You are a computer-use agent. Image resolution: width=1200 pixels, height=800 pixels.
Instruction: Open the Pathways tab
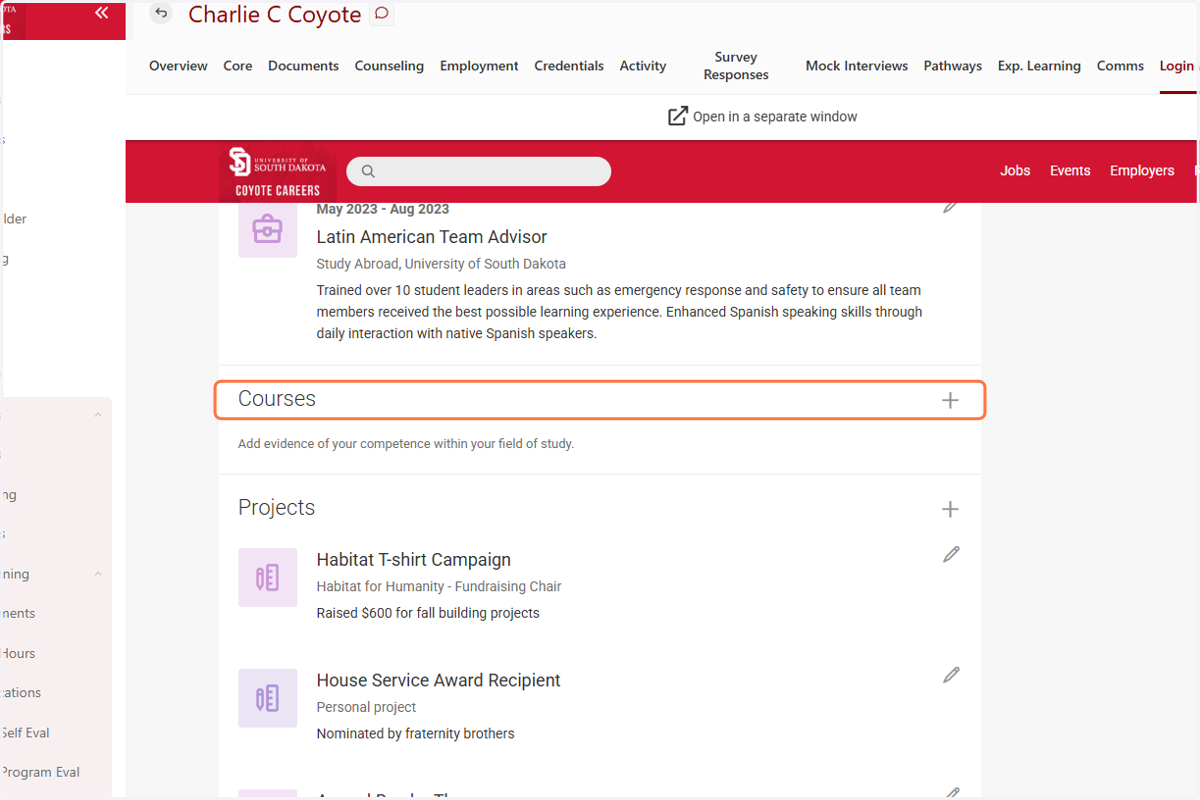pyautogui.click(x=953, y=66)
